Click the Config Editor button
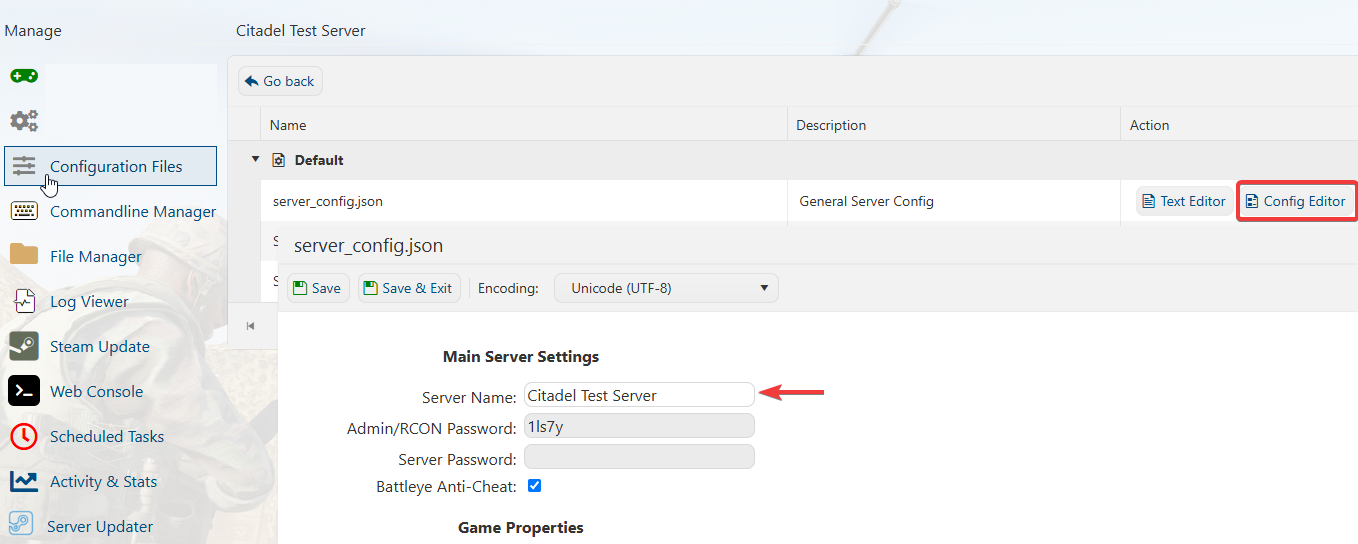The width and height of the screenshot is (1358, 544). click(1296, 201)
